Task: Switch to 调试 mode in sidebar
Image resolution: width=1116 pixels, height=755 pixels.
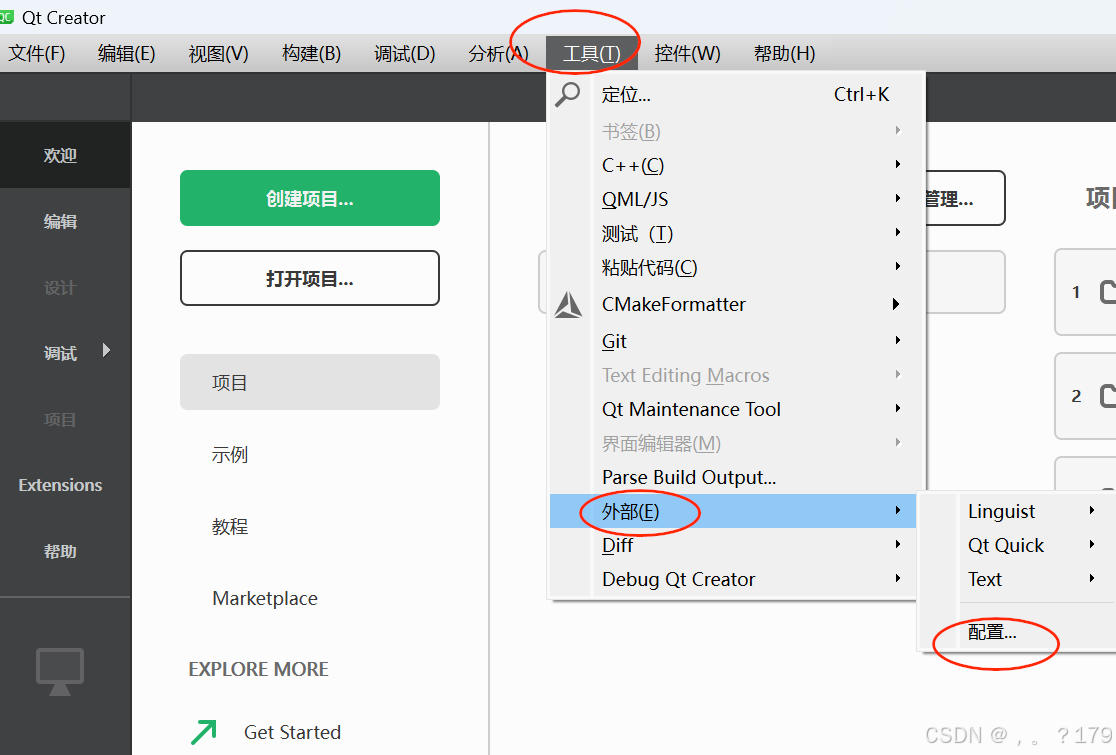Action: (60, 353)
